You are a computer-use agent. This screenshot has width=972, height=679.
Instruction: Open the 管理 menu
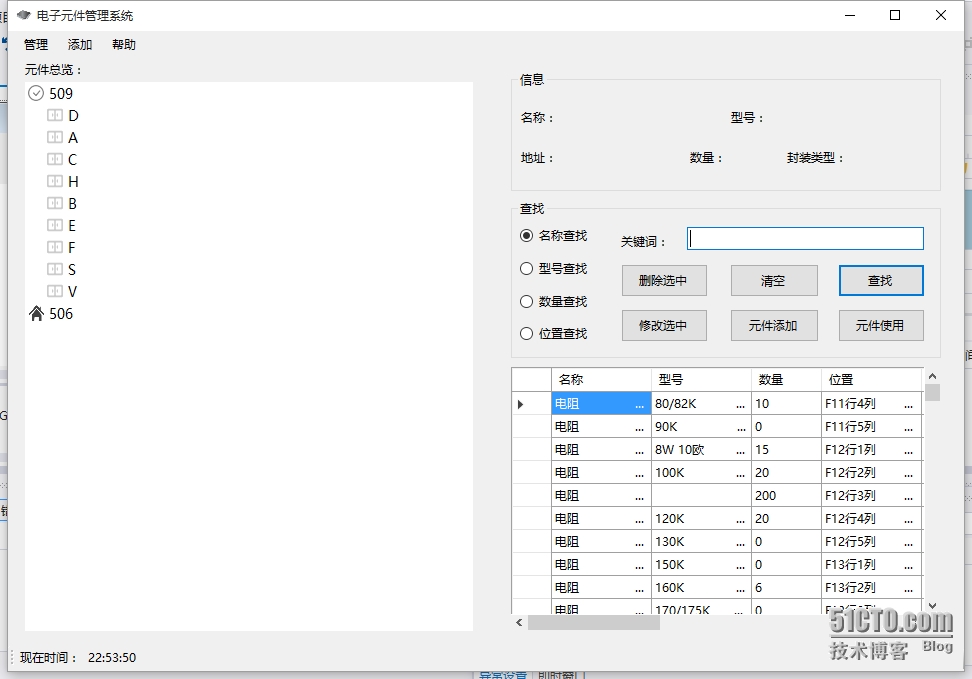36,45
